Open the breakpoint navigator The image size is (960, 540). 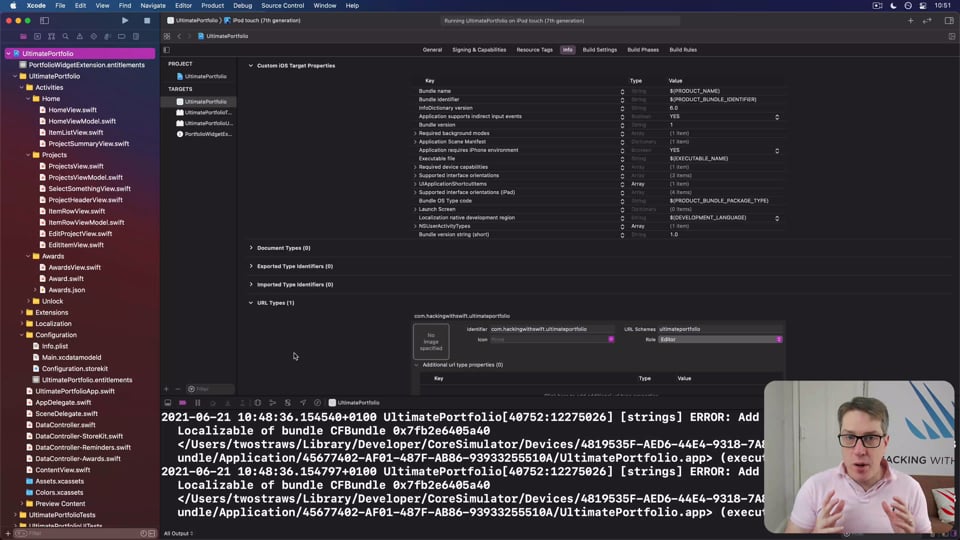pyautogui.click(x=122, y=36)
